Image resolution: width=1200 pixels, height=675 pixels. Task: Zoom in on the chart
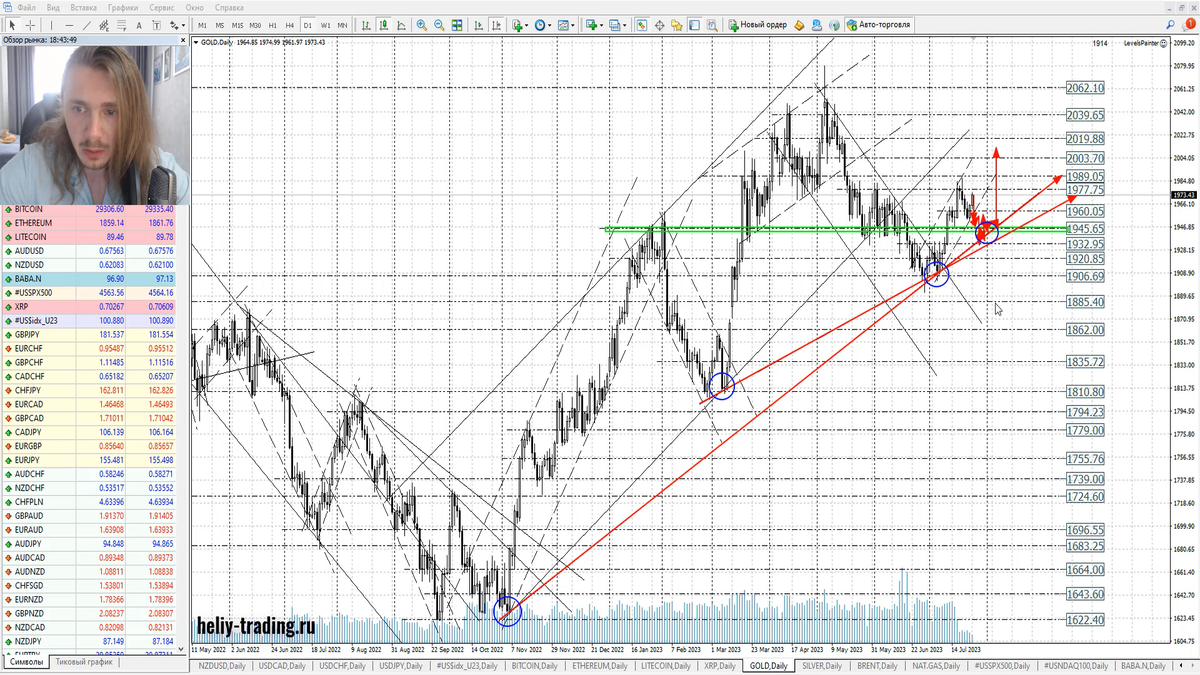click(422, 24)
